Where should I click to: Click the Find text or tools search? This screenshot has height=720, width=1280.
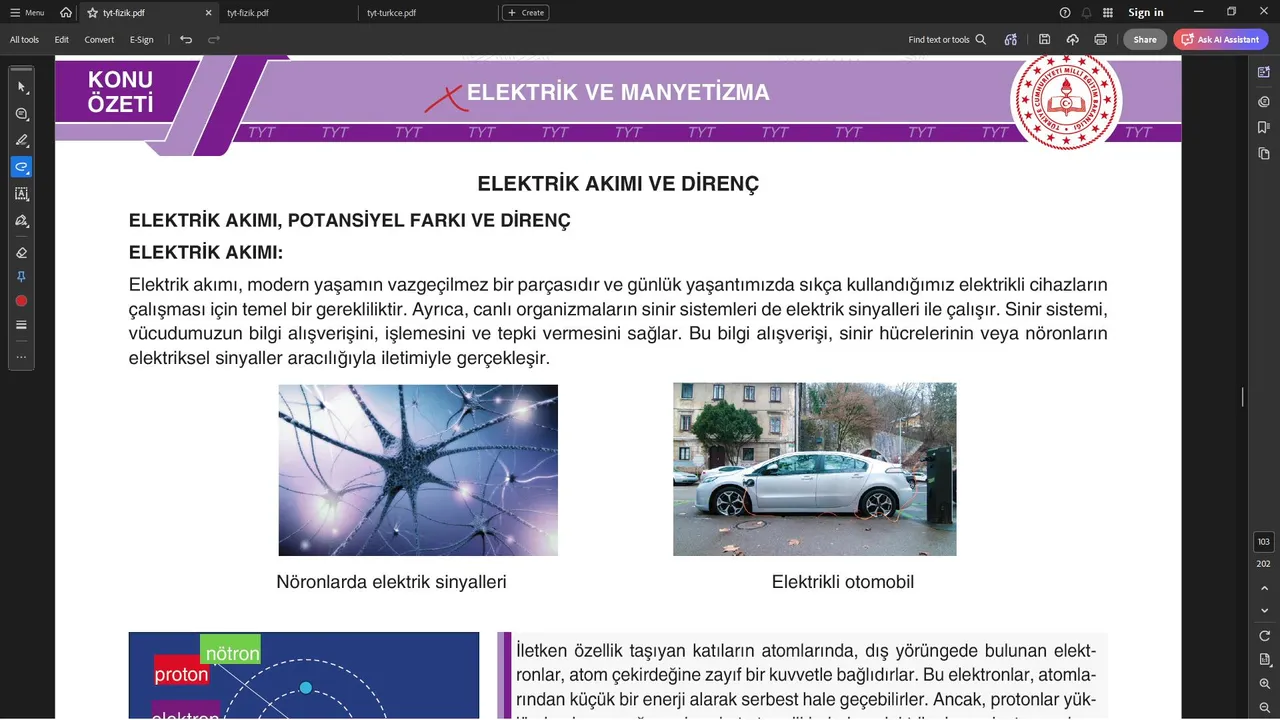tap(947, 40)
